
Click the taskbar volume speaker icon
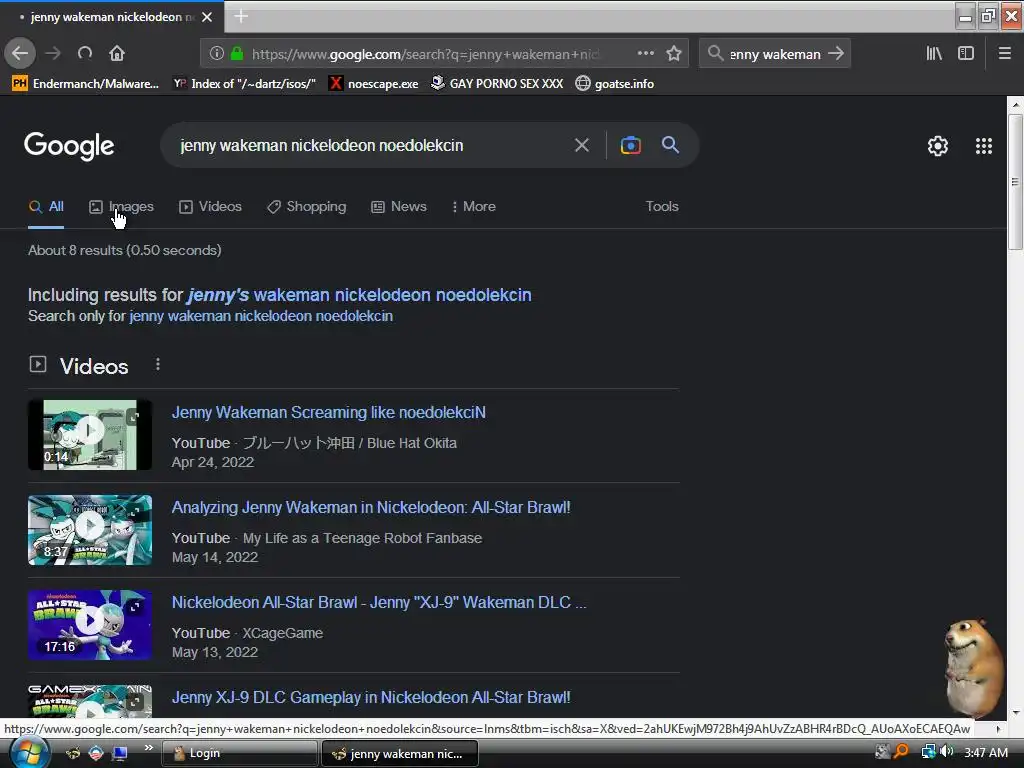point(946,752)
